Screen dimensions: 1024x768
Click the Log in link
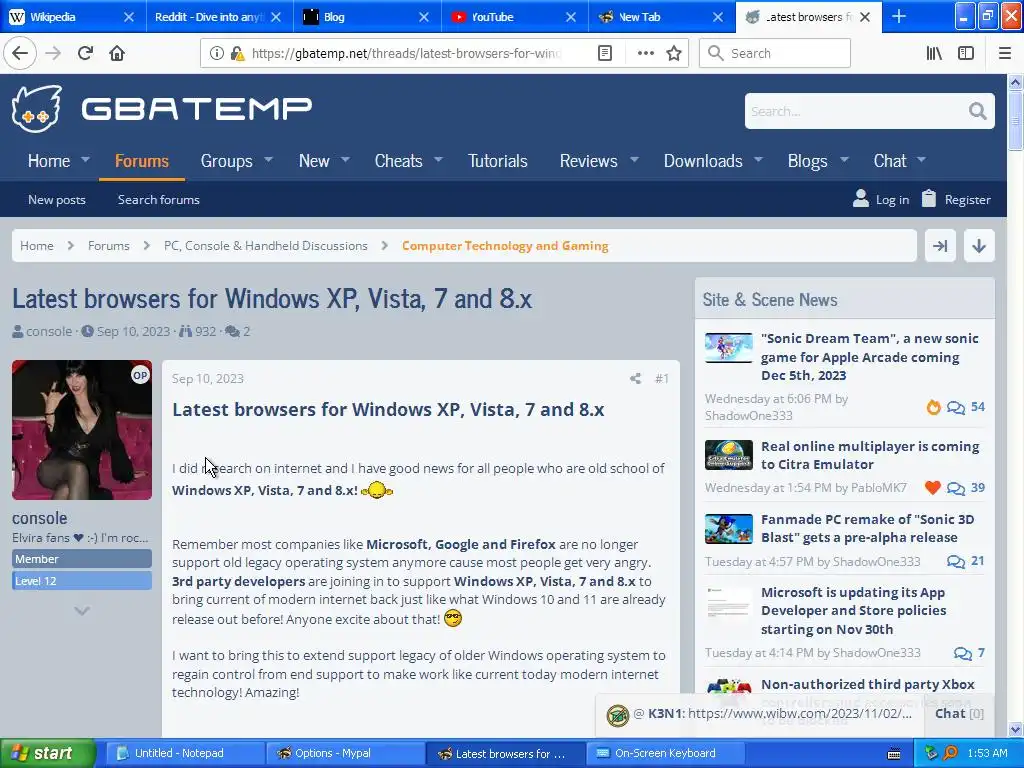[892, 200]
